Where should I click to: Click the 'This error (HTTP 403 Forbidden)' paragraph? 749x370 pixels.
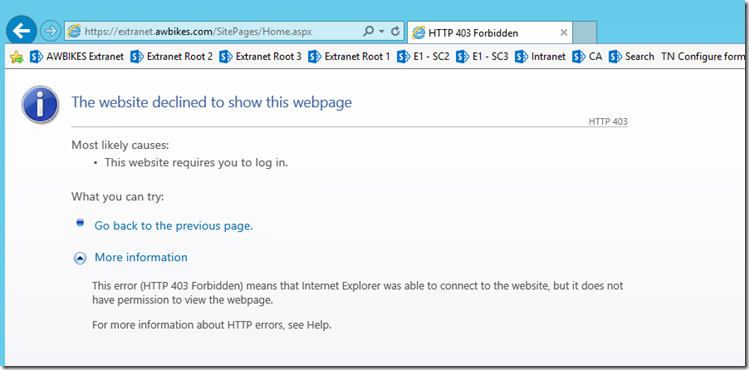coord(358,293)
